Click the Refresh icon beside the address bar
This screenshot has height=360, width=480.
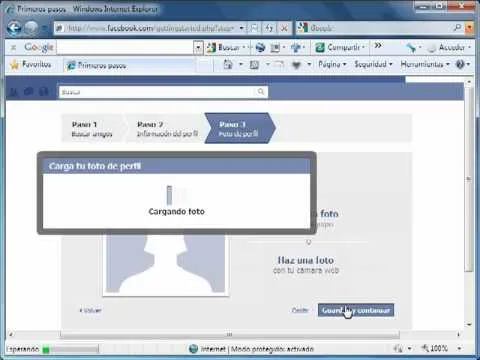(x=269, y=28)
